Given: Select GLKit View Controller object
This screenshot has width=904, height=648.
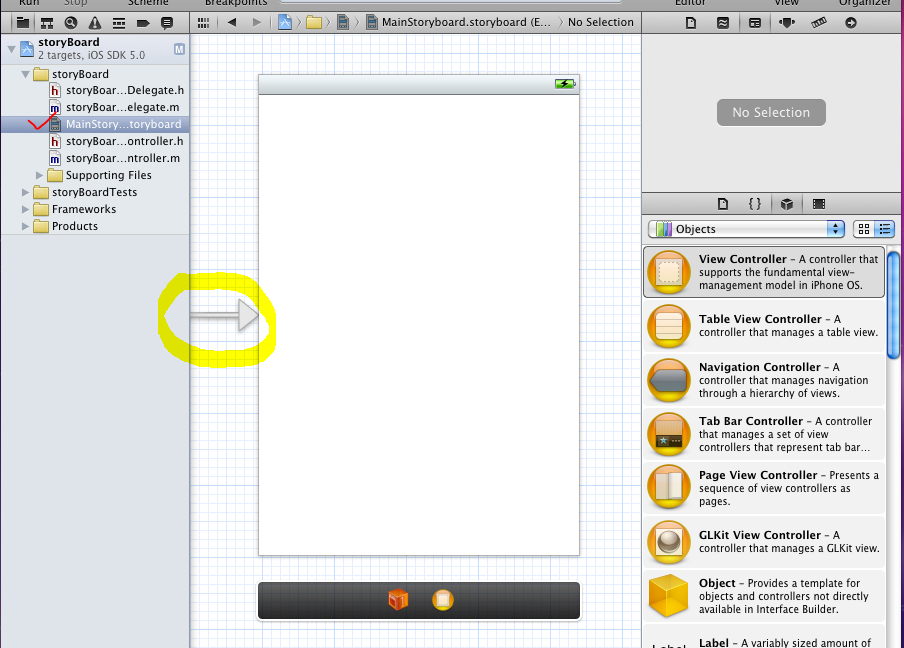Looking at the screenshot, I should point(764,542).
